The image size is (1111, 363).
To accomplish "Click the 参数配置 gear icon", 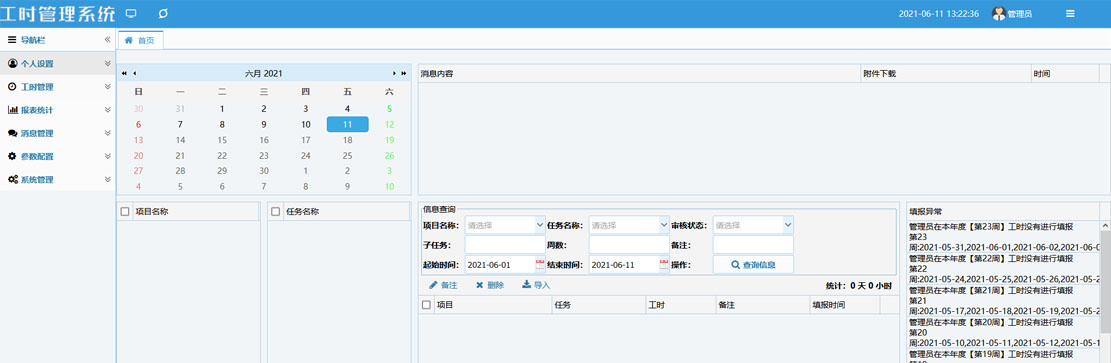I will click(12, 156).
